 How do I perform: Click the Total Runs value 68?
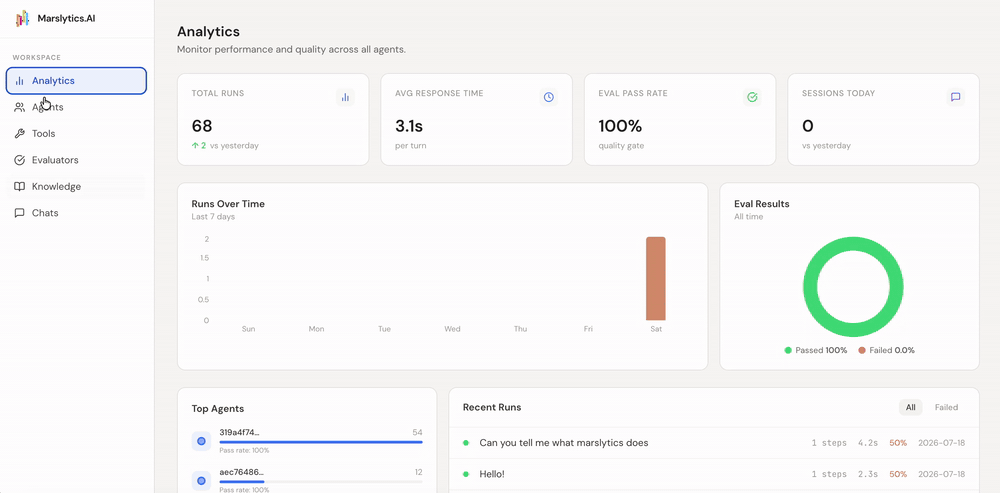(x=202, y=126)
